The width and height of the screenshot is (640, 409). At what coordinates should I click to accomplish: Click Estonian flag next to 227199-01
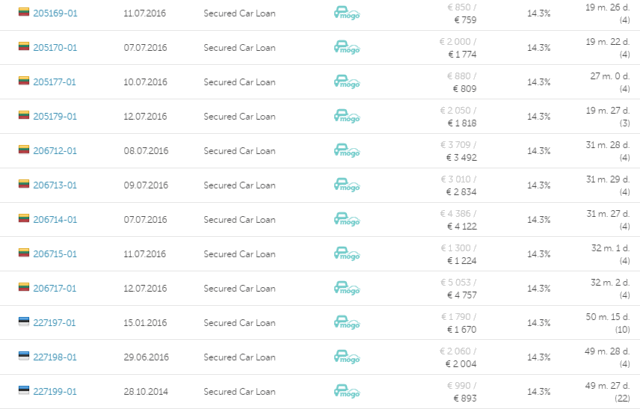click(24, 390)
